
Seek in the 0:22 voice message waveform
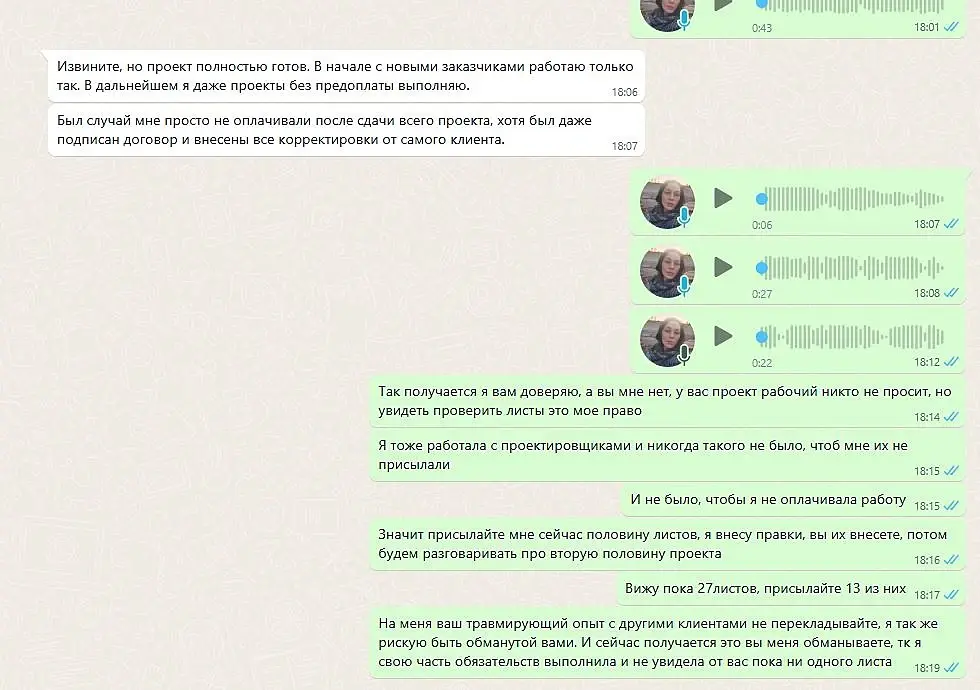click(850, 337)
